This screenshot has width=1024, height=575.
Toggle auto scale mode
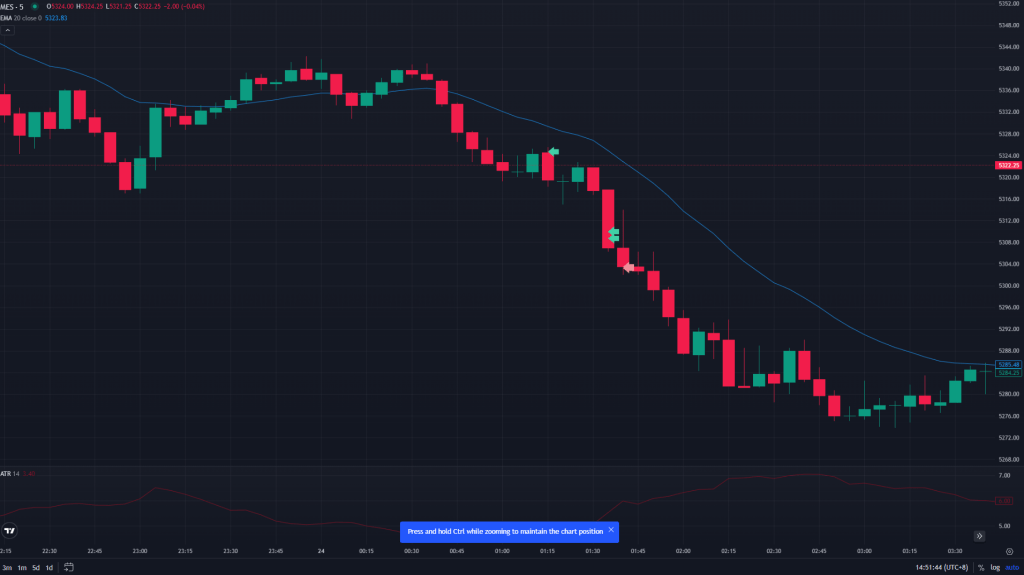1011,567
